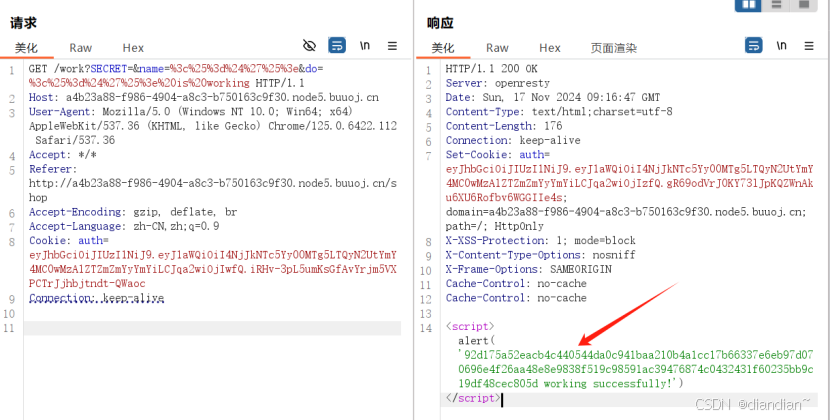The image size is (831, 420).
Task: Toggle \n non-printable characters in request panel
Action: point(365,46)
